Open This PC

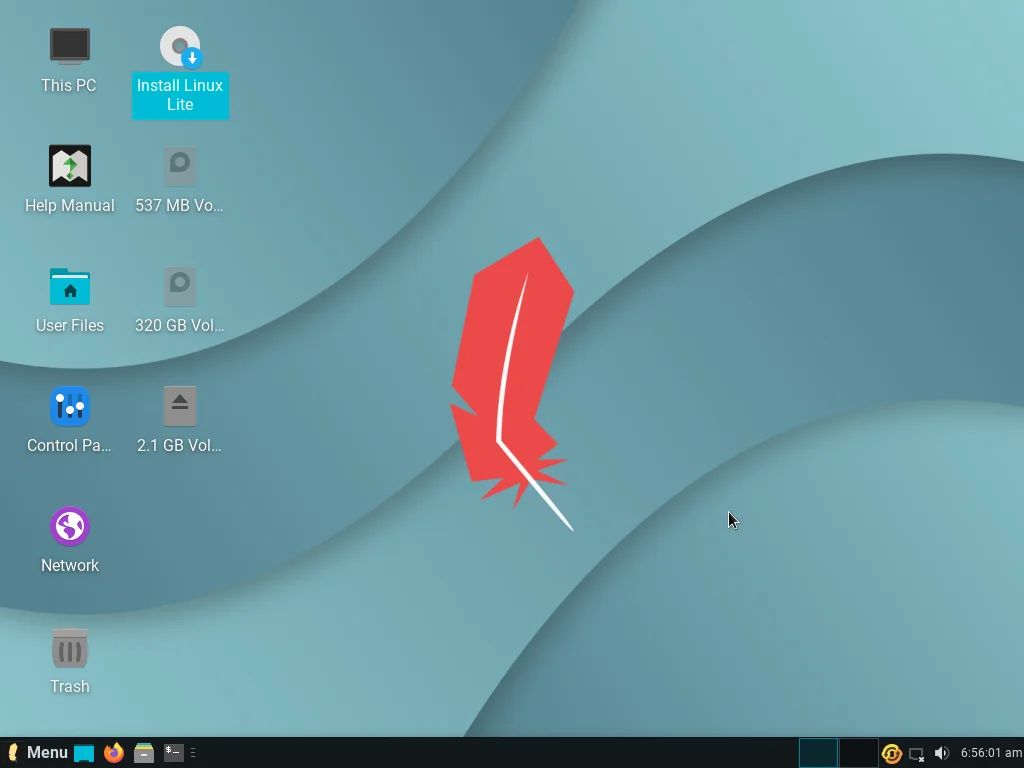coord(68,46)
